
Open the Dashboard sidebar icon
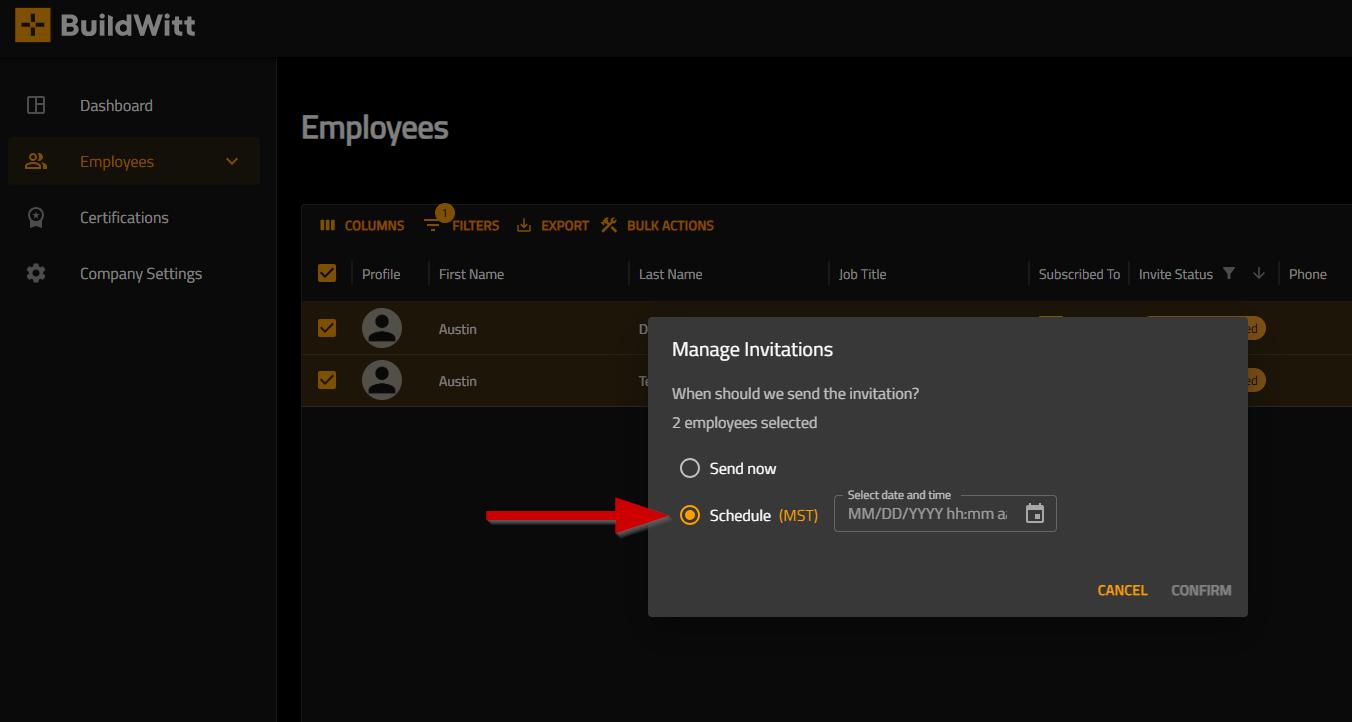(x=36, y=105)
